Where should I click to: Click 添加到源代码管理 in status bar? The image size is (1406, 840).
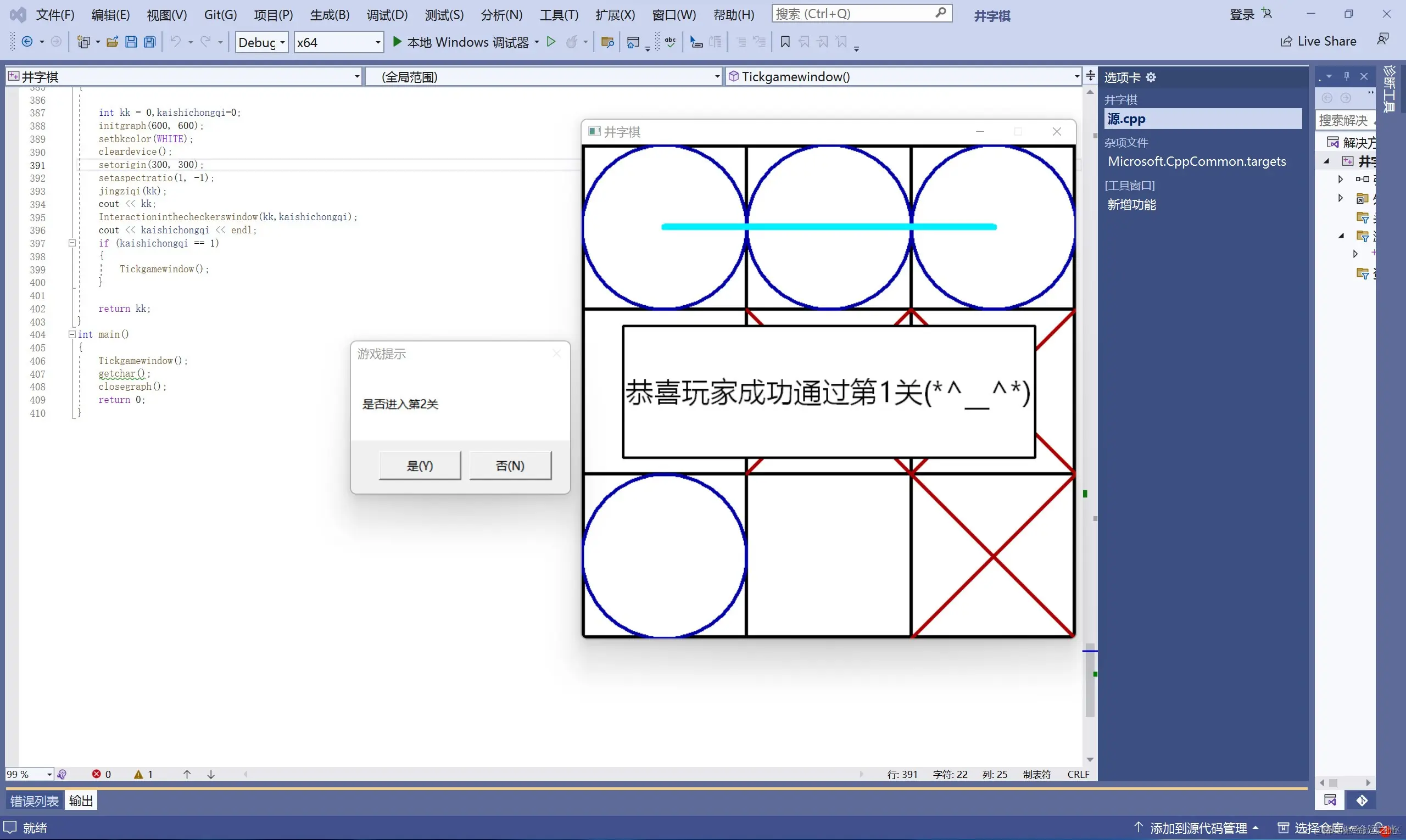pos(1197,827)
